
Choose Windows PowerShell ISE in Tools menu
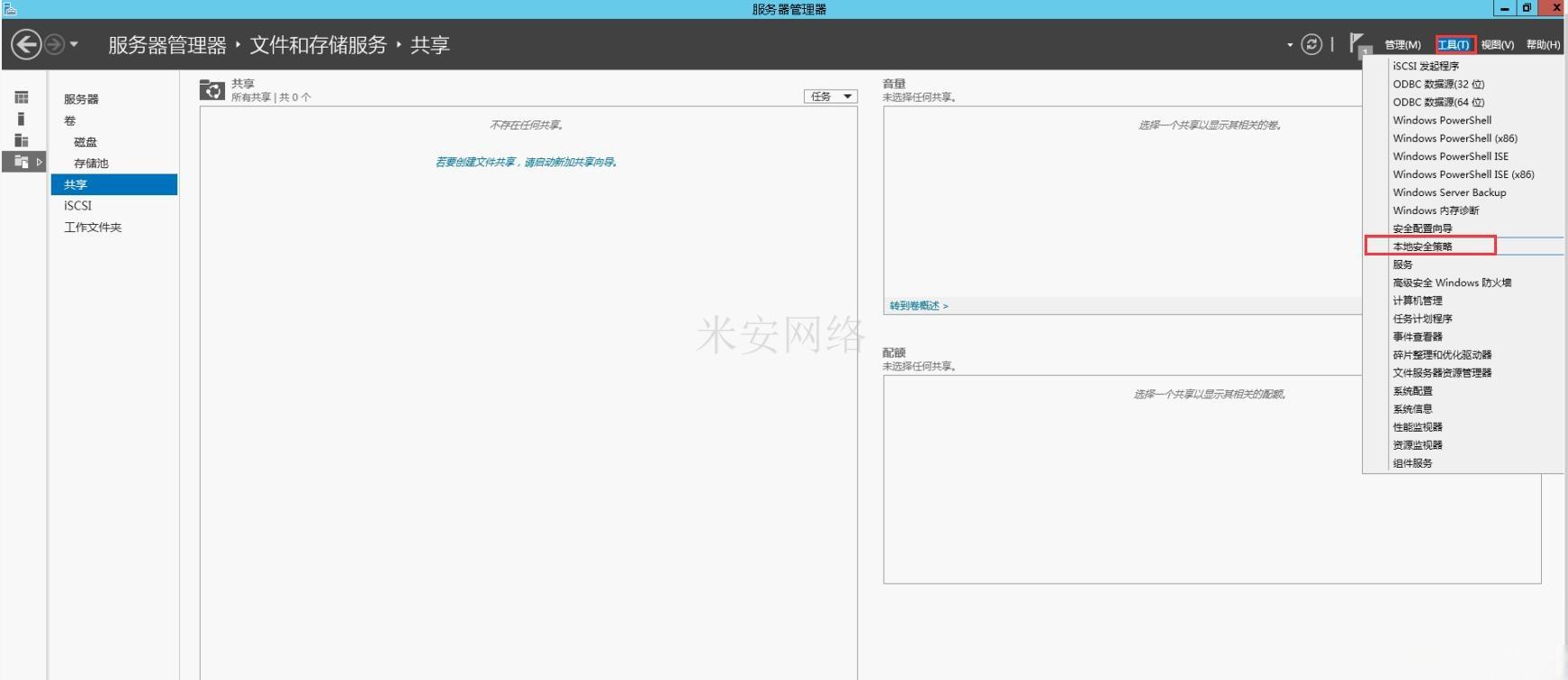tap(1450, 157)
